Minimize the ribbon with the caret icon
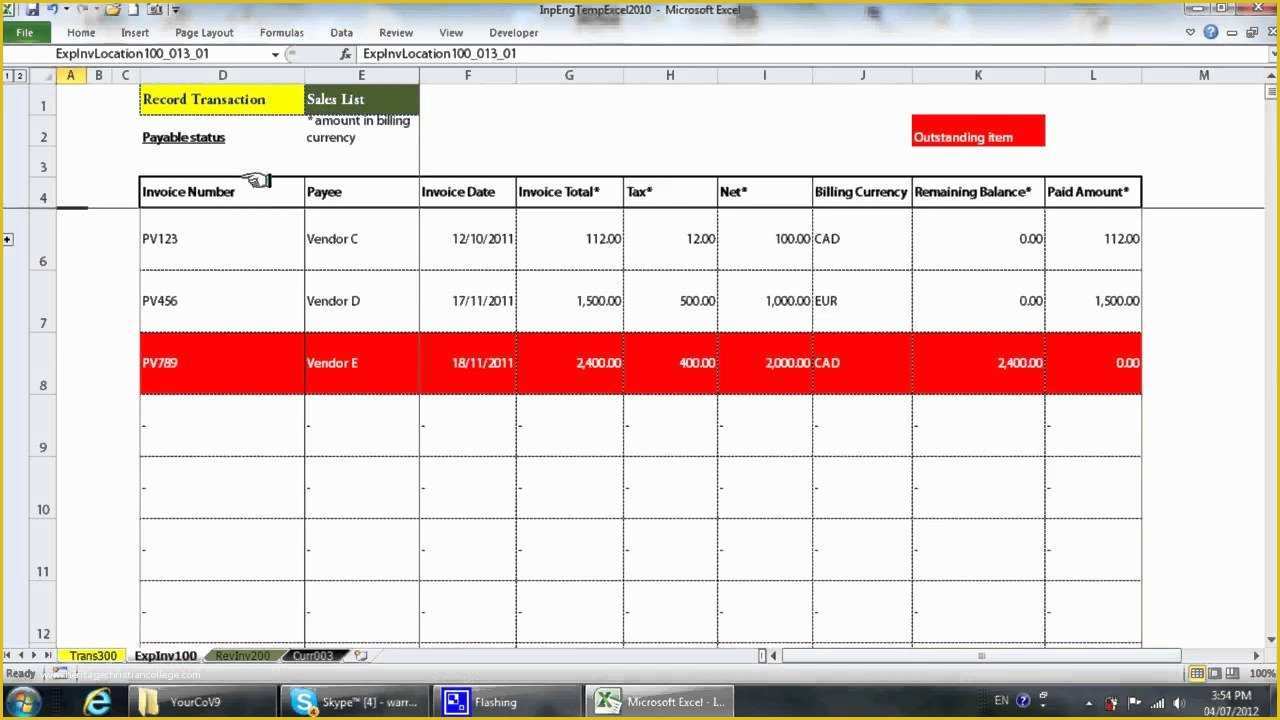Screen dimensions: 1280x720 coord(1190,32)
